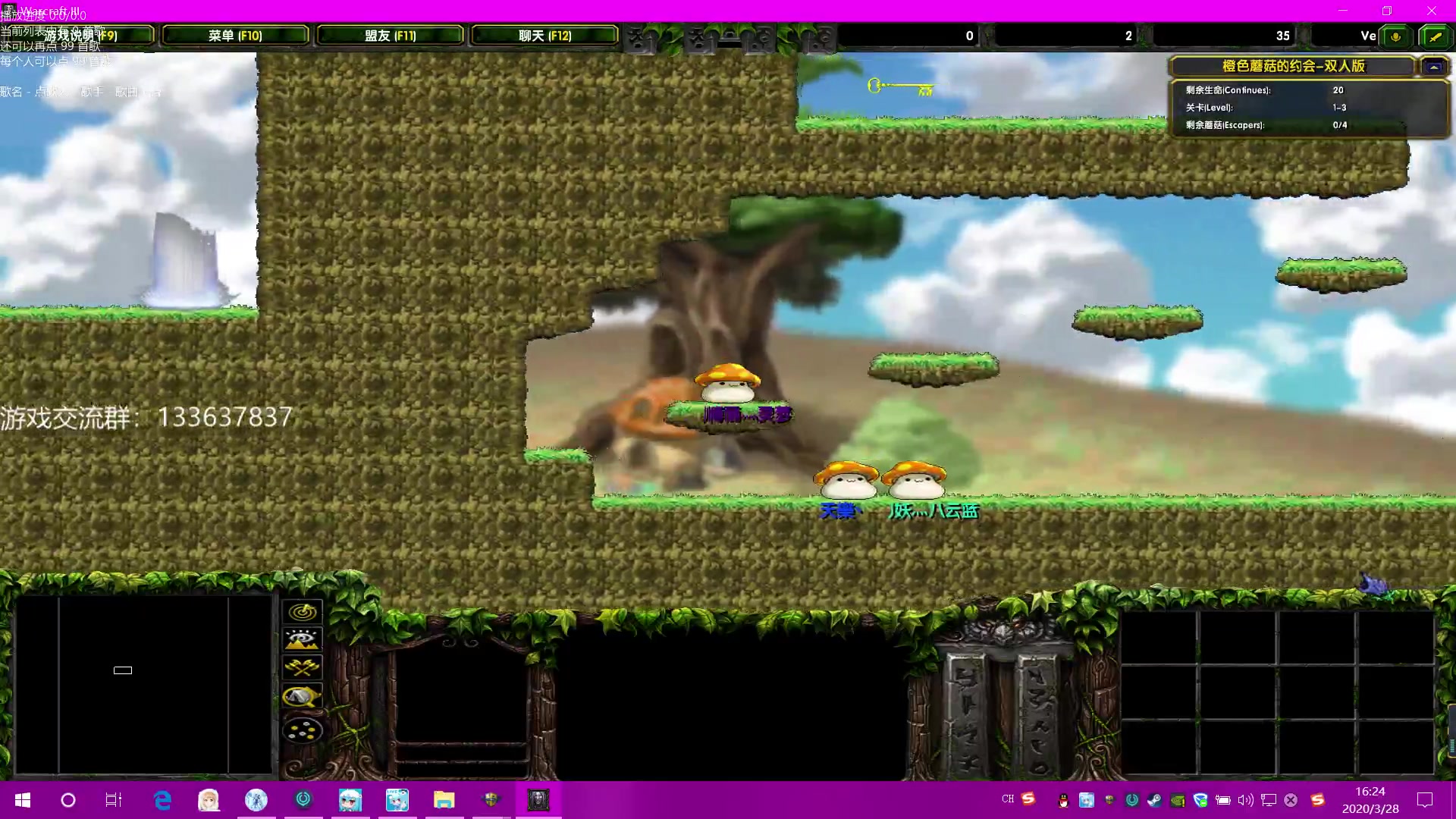
Task: Open NVIDIA tray icon
Action: point(1178,800)
